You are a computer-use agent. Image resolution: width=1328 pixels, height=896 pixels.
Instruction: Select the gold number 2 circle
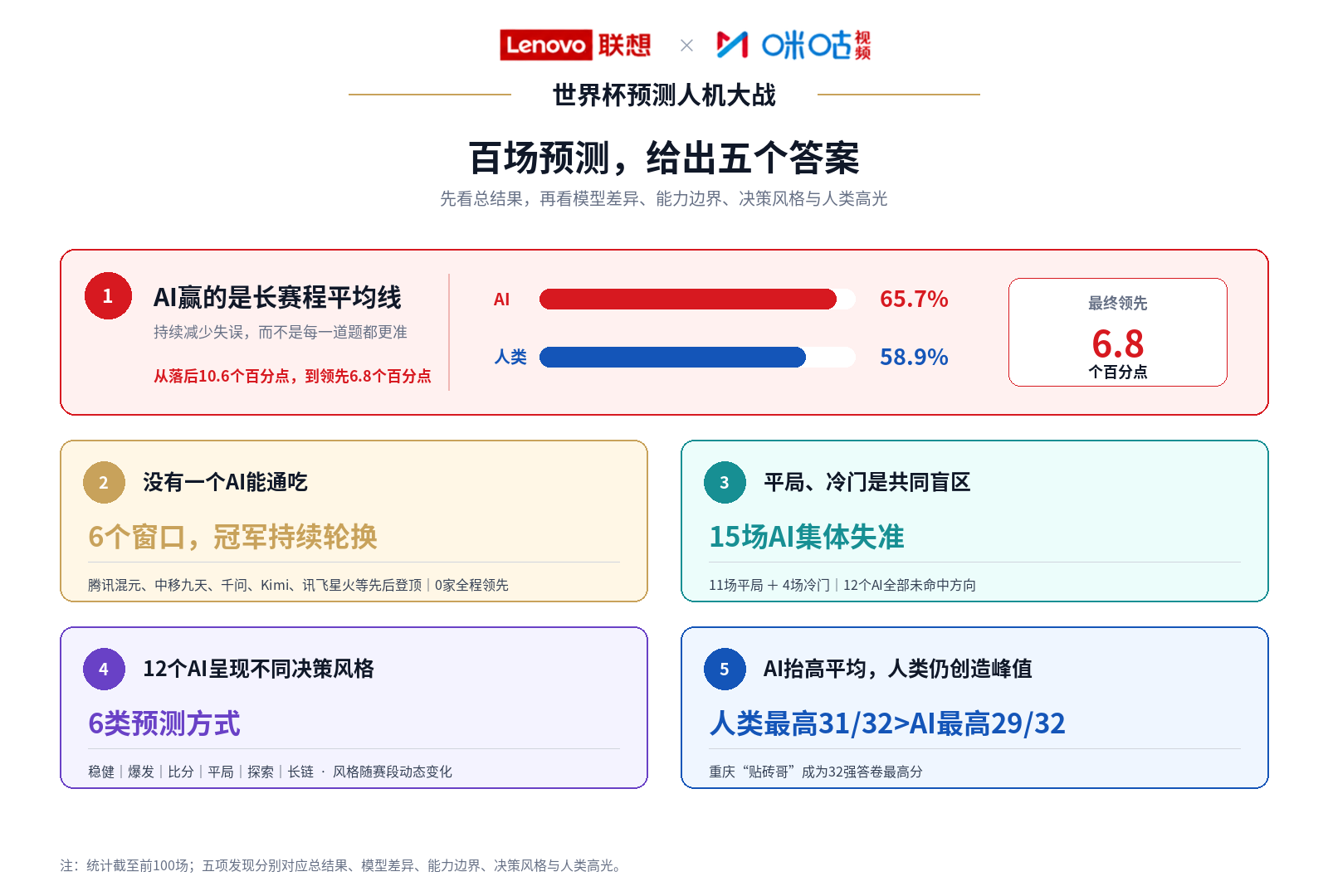[x=104, y=483]
